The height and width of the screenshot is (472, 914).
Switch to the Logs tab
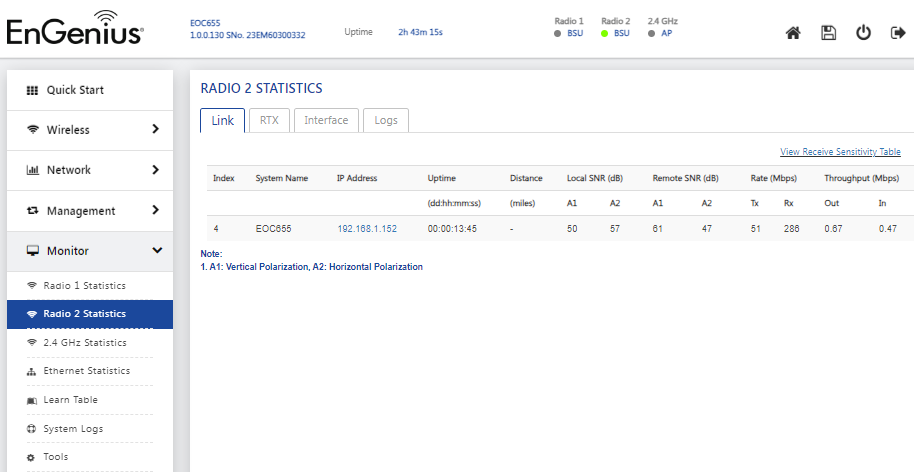coord(385,121)
